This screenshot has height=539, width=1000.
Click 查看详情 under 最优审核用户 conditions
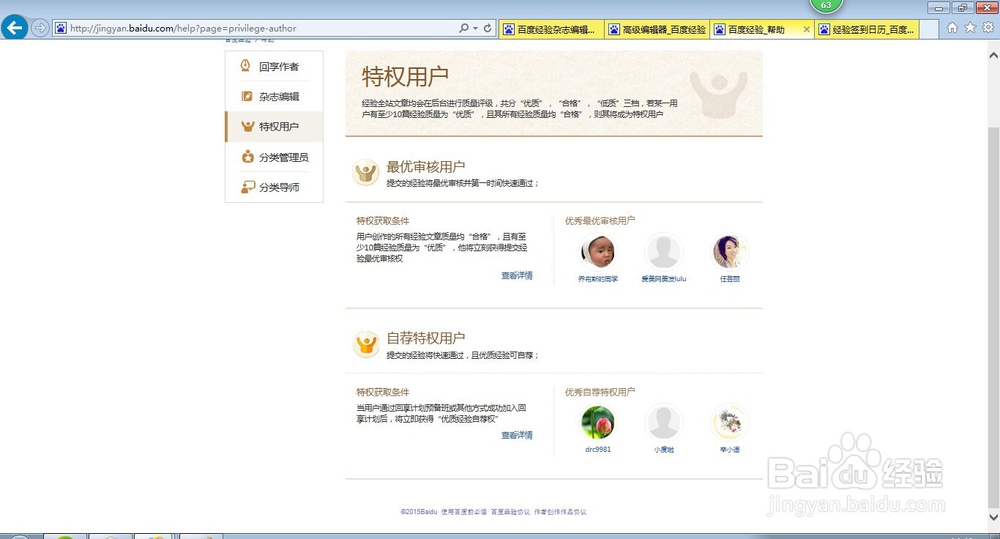[517, 276]
